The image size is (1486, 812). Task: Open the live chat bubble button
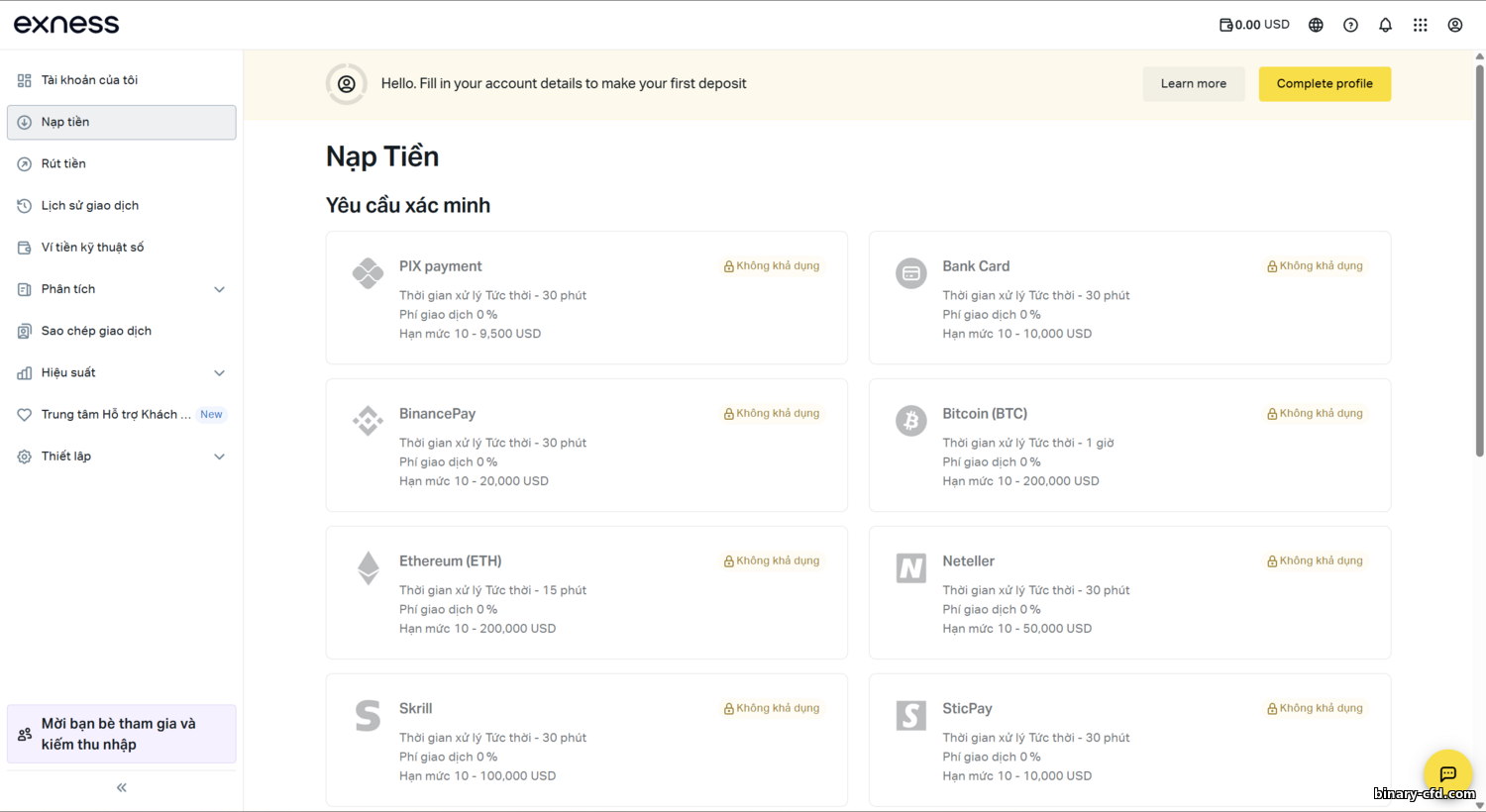click(1447, 773)
